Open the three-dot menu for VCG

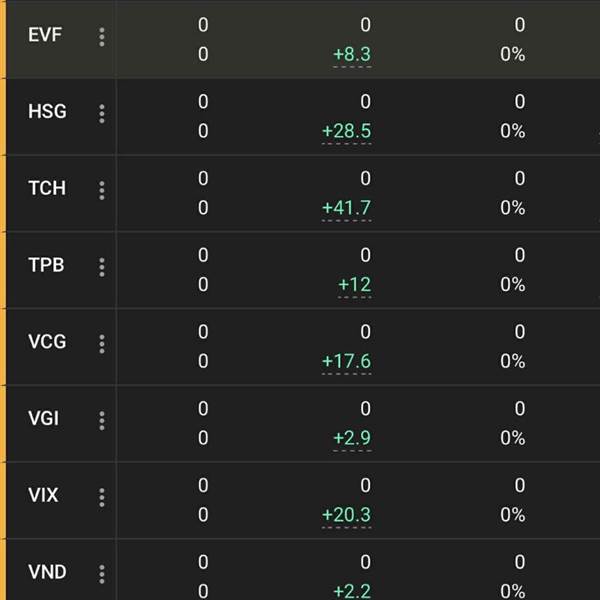(x=102, y=344)
